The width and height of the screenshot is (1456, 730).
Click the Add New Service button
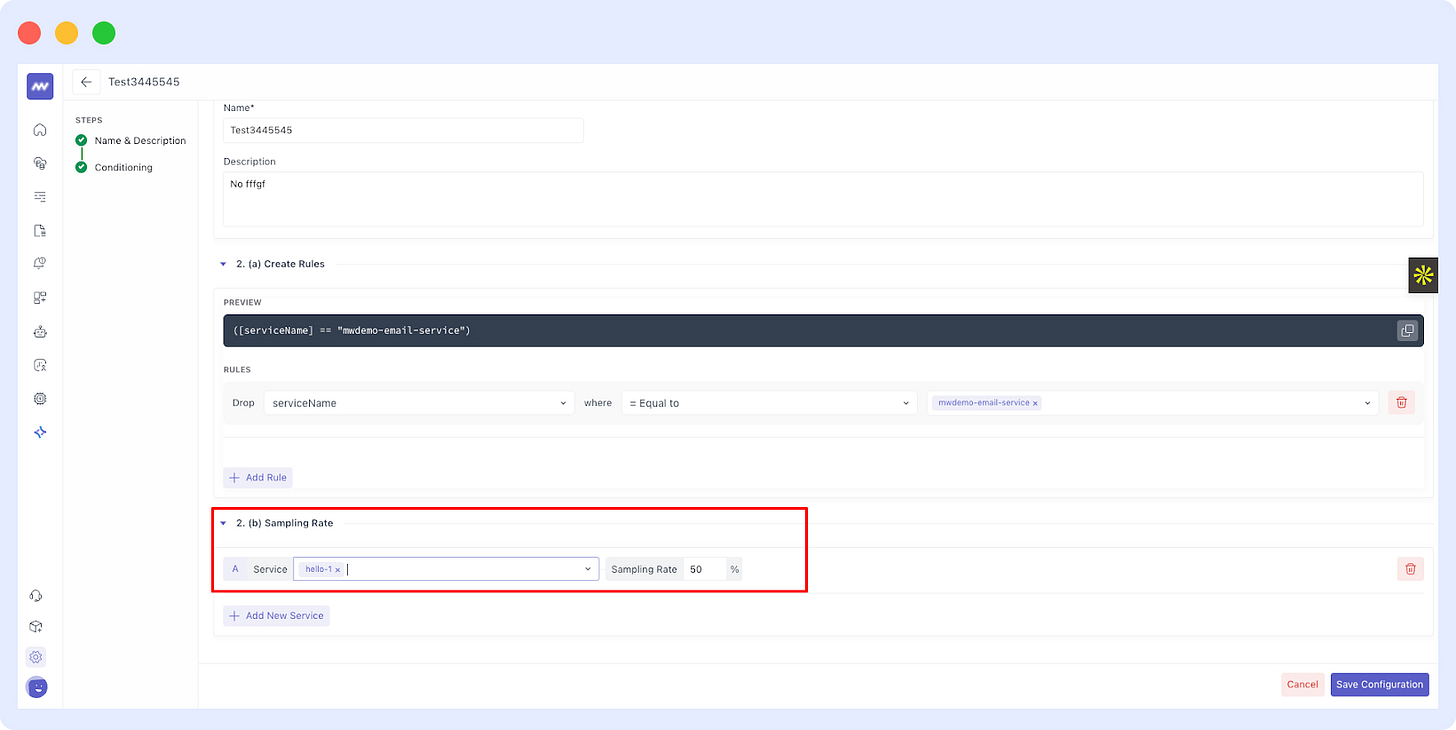click(x=276, y=616)
